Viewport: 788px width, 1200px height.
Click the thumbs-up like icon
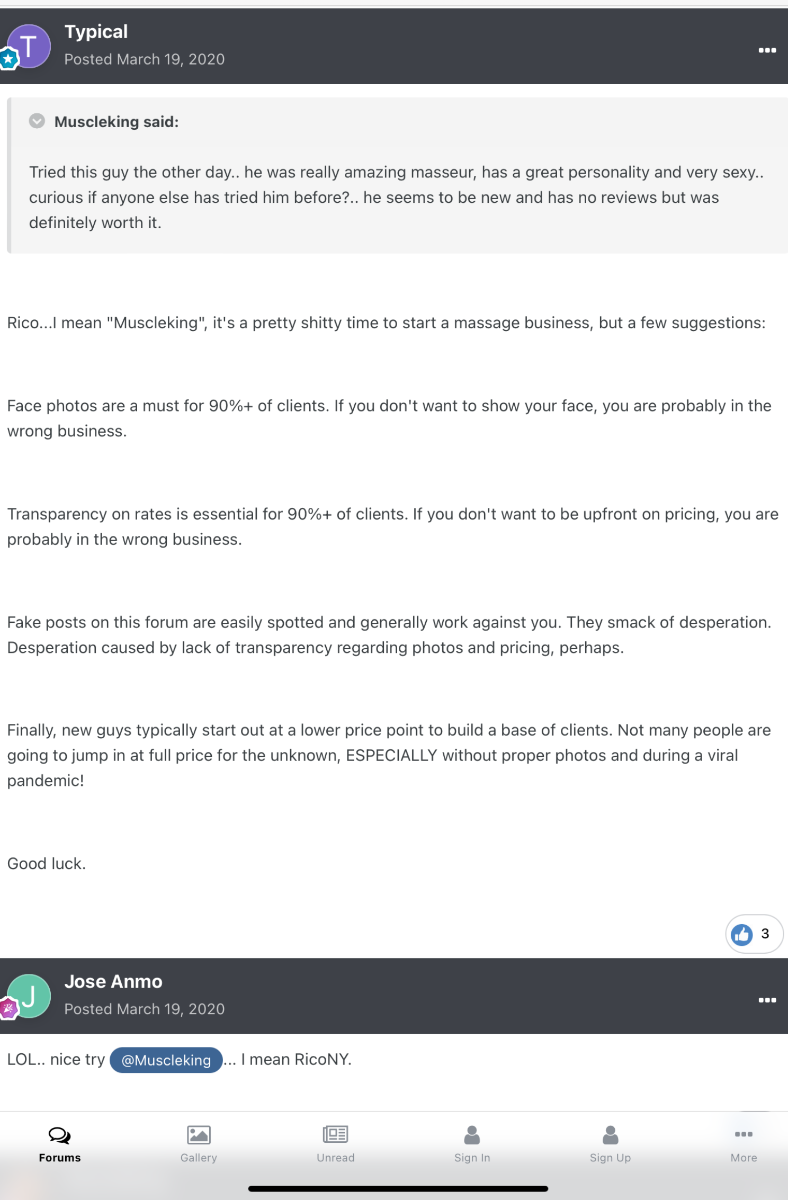742,934
